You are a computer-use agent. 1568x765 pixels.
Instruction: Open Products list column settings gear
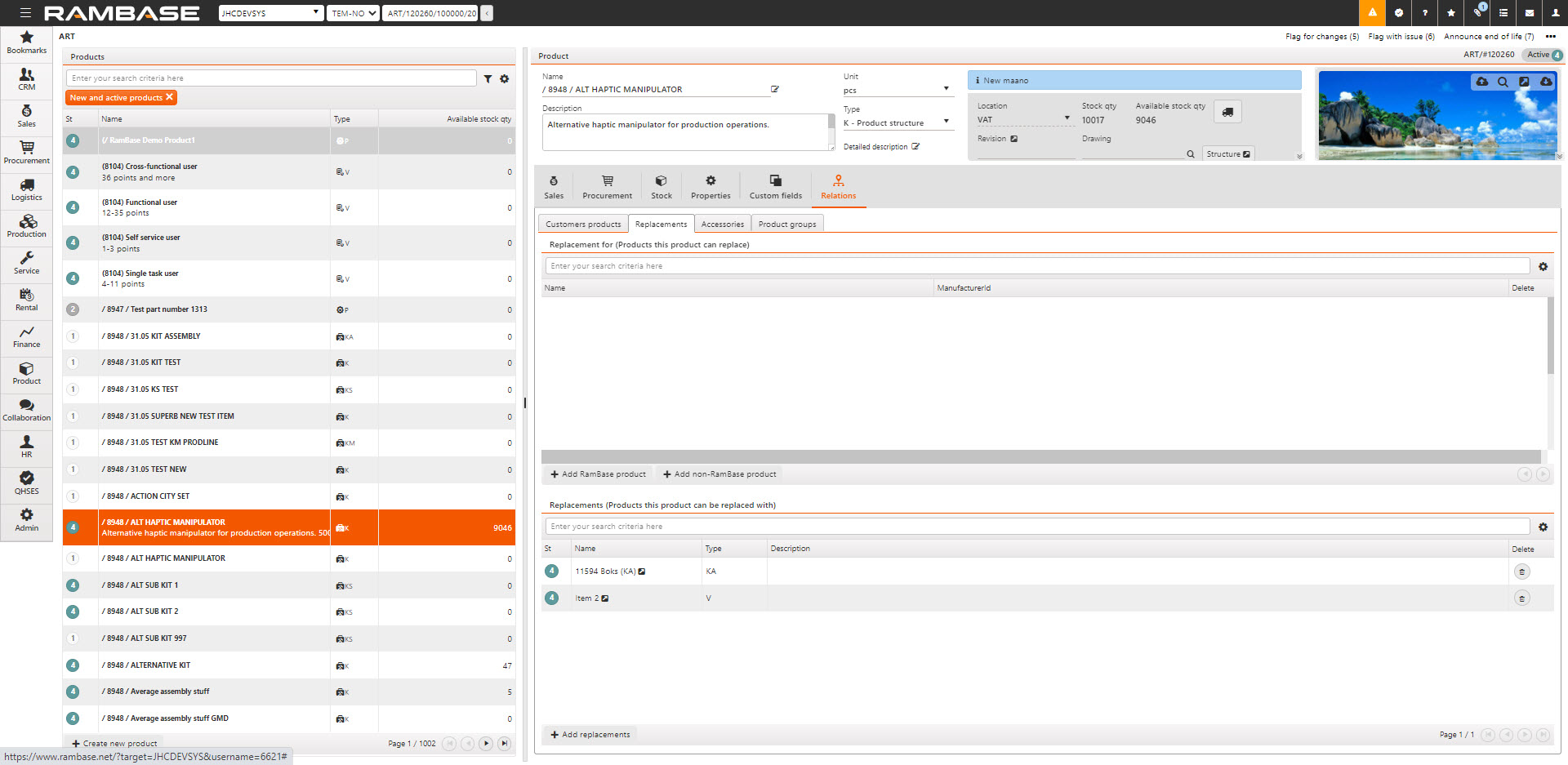(x=505, y=79)
